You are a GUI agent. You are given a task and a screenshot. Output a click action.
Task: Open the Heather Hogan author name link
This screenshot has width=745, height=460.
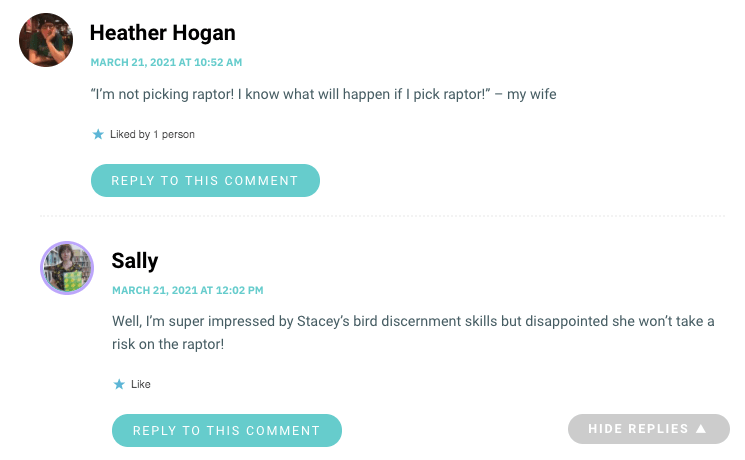click(162, 33)
